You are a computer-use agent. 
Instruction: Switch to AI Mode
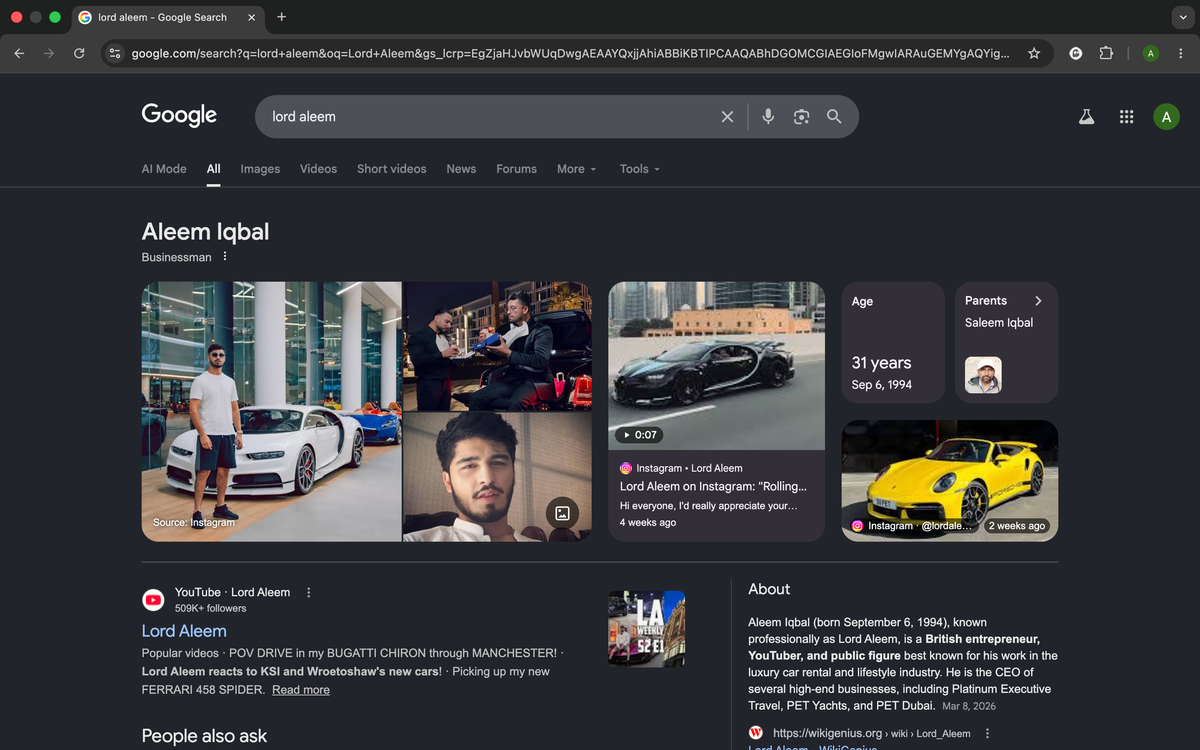[164, 169]
